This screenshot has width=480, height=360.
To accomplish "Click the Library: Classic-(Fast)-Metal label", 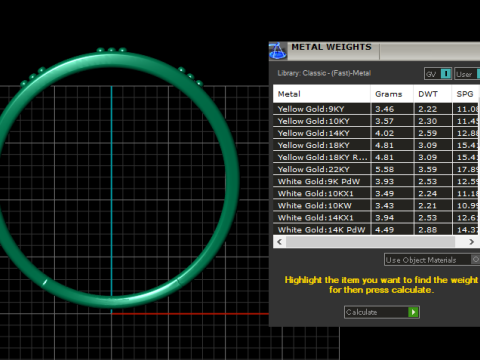I will 324,73.
